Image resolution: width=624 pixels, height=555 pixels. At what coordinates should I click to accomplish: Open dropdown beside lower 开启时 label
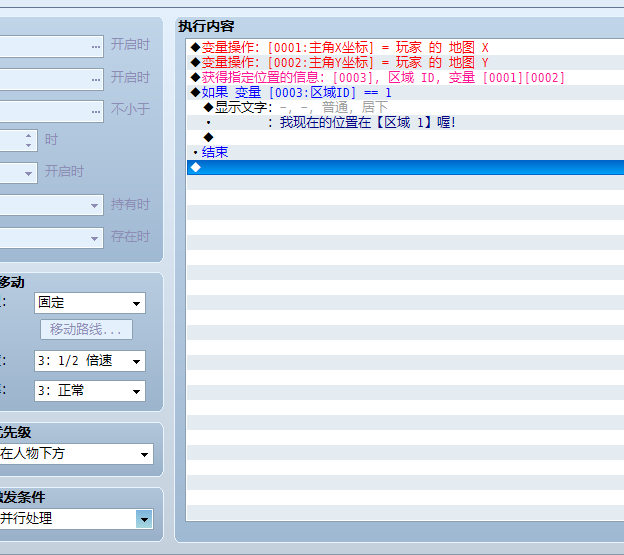coord(28,173)
